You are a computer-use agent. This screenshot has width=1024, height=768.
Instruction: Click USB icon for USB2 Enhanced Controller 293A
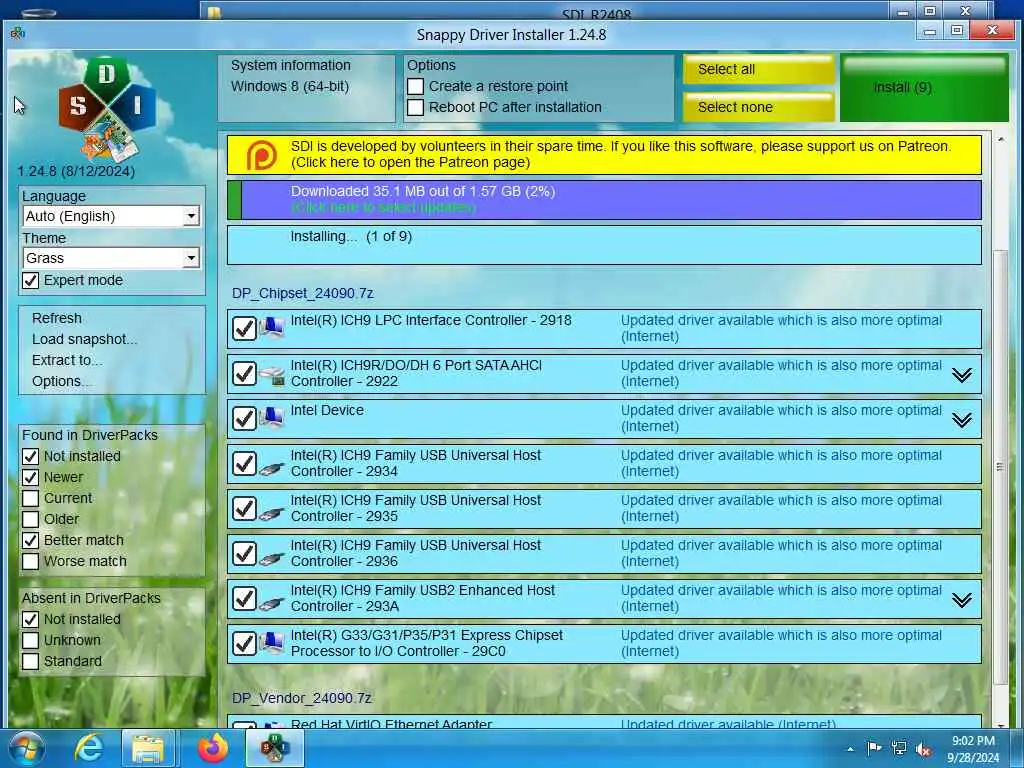(271, 602)
